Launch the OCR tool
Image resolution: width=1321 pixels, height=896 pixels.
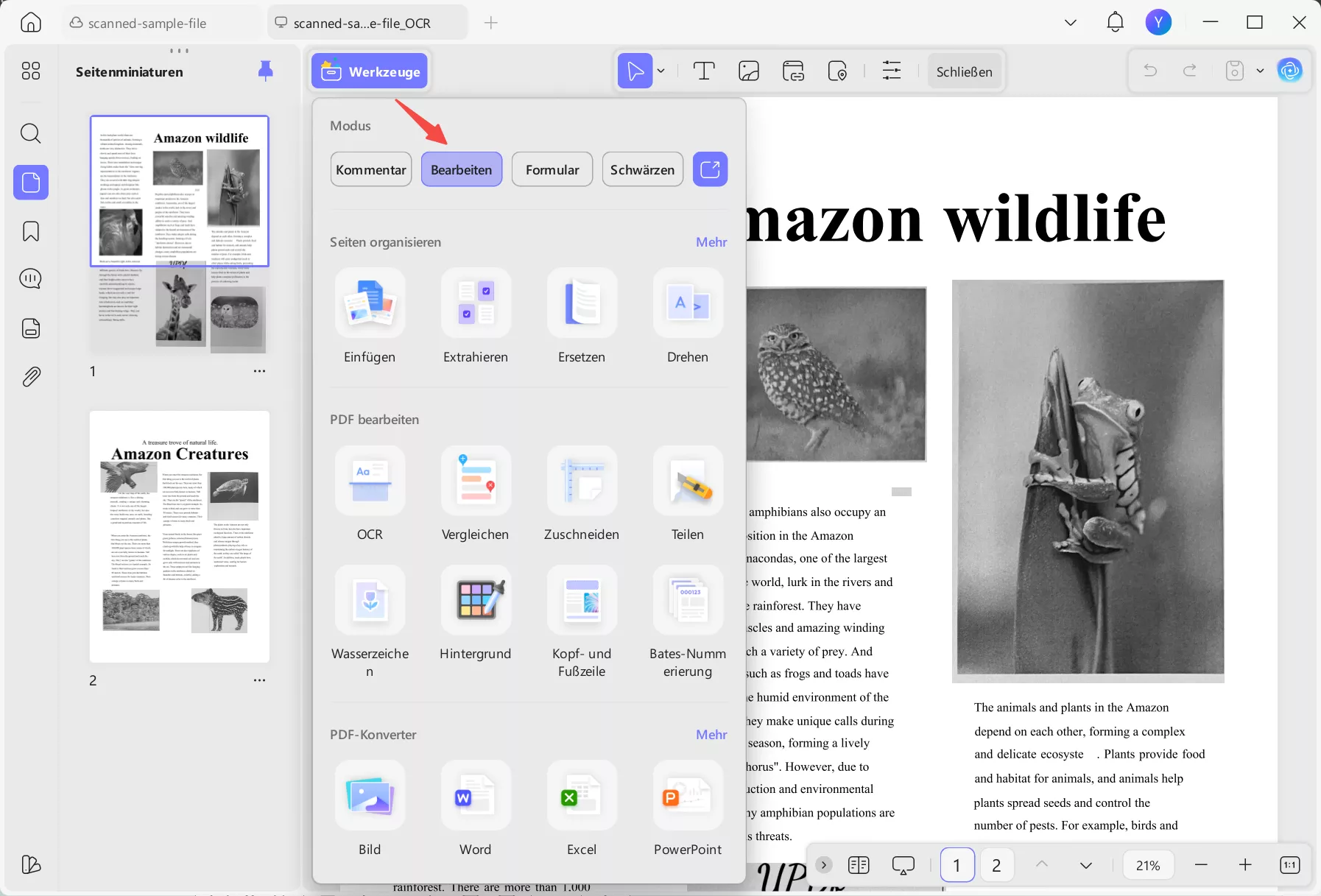(x=370, y=494)
